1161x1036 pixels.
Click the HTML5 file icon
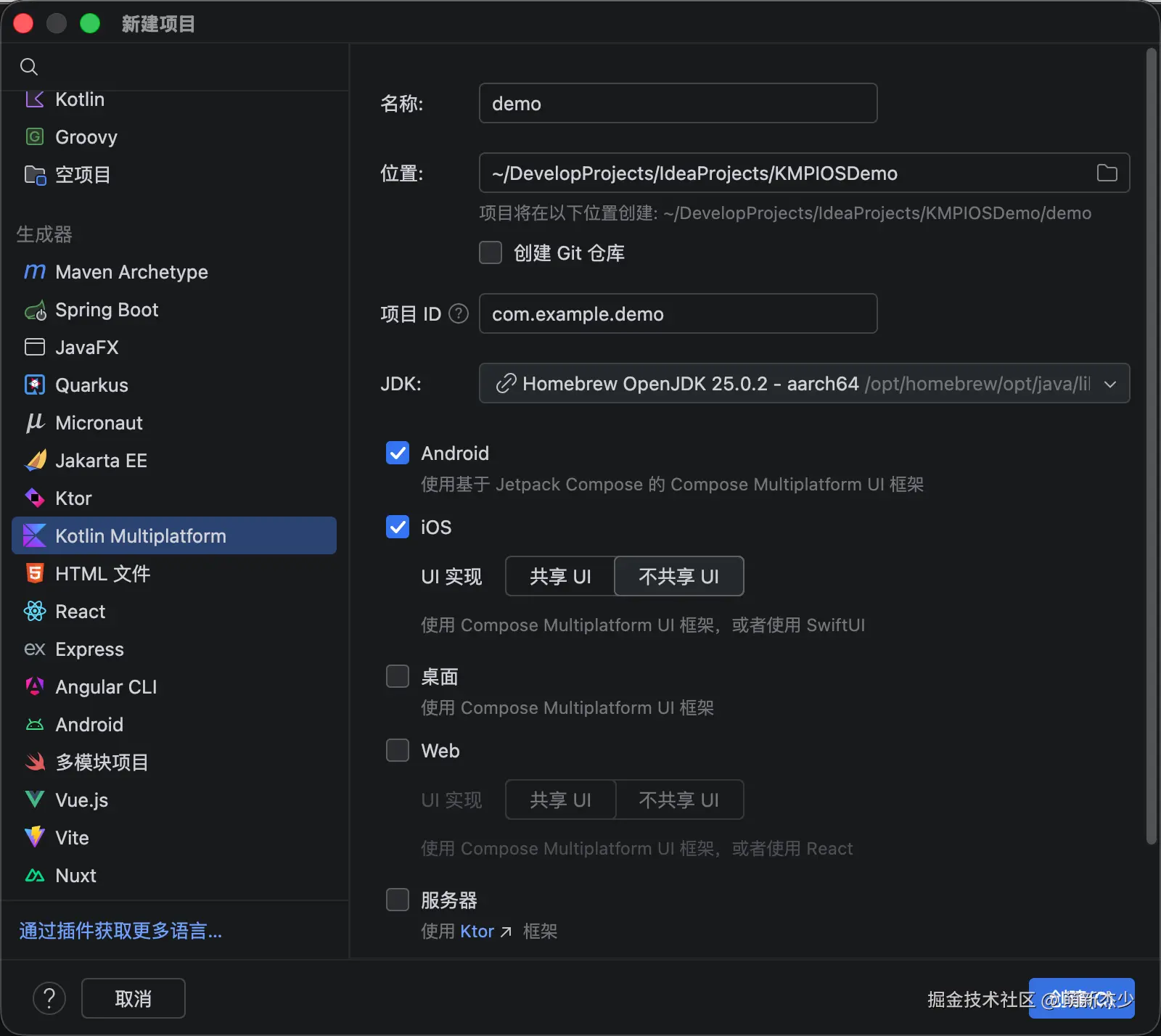tap(35, 574)
